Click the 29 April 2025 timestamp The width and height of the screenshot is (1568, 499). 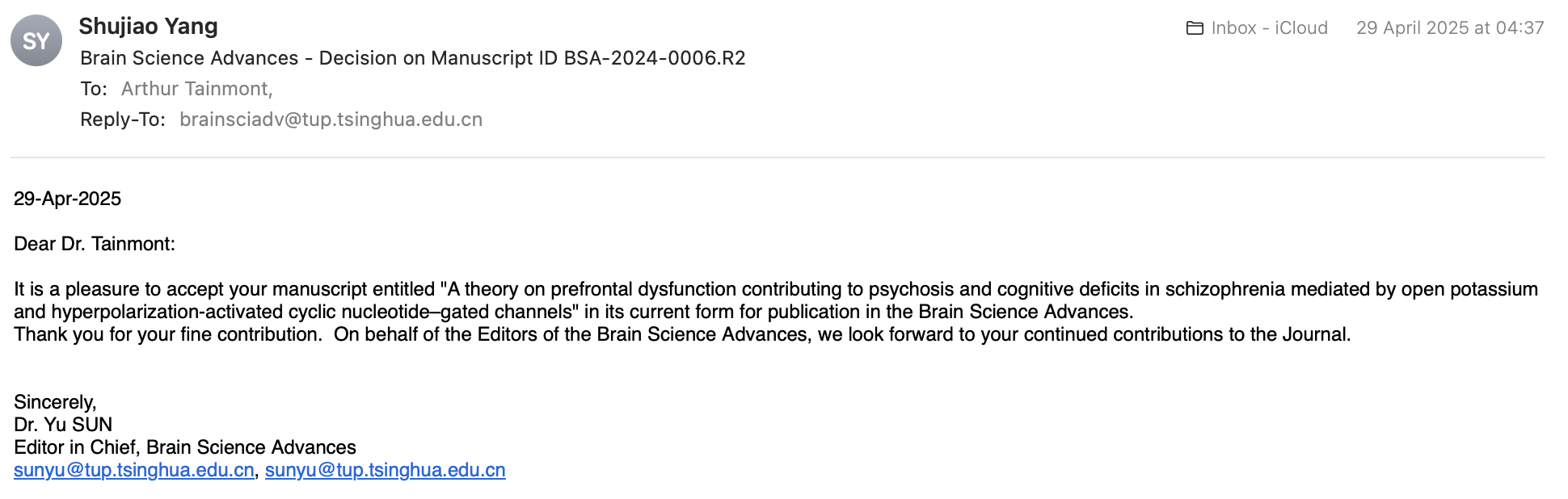(1449, 28)
